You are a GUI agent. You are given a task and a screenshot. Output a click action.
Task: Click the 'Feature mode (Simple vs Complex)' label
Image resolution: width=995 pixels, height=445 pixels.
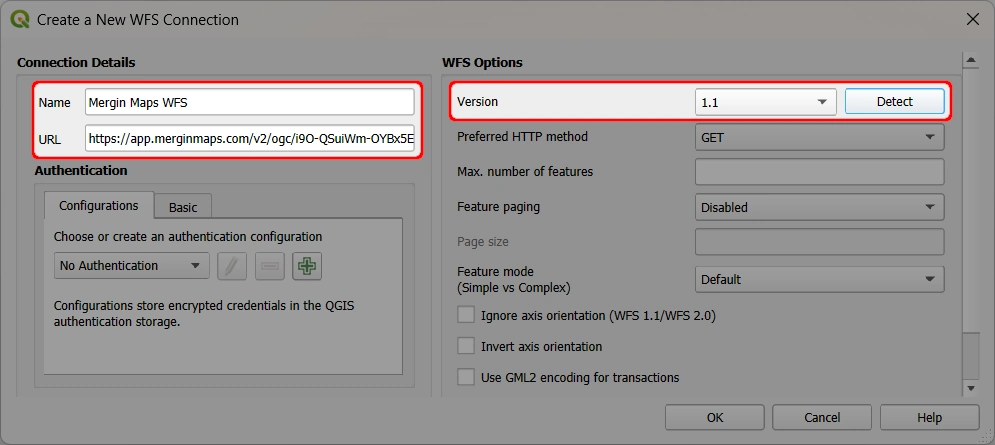point(513,279)
